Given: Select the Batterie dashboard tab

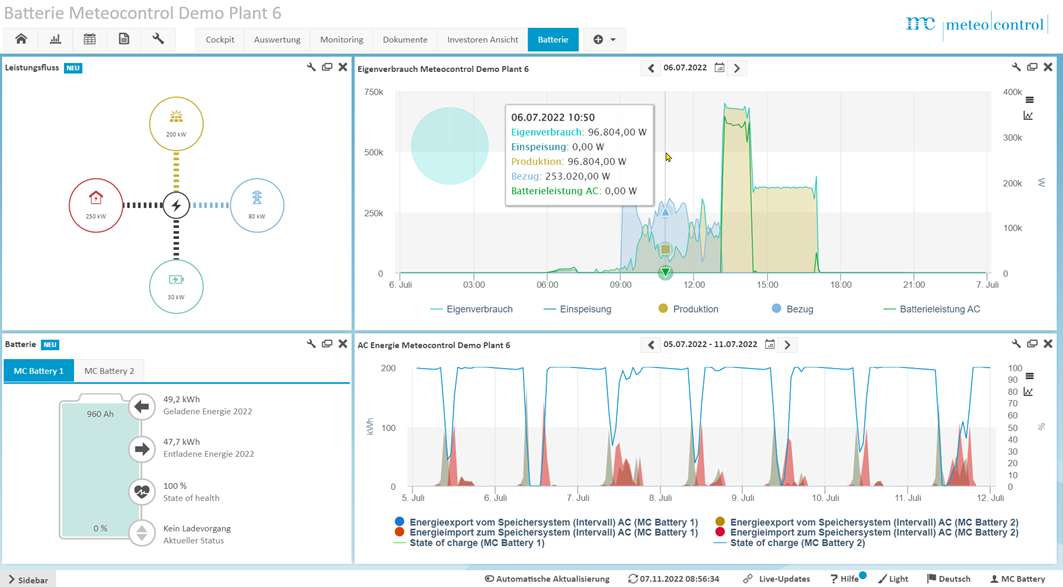Looking at the screenshot, I should tap(553, 40).
